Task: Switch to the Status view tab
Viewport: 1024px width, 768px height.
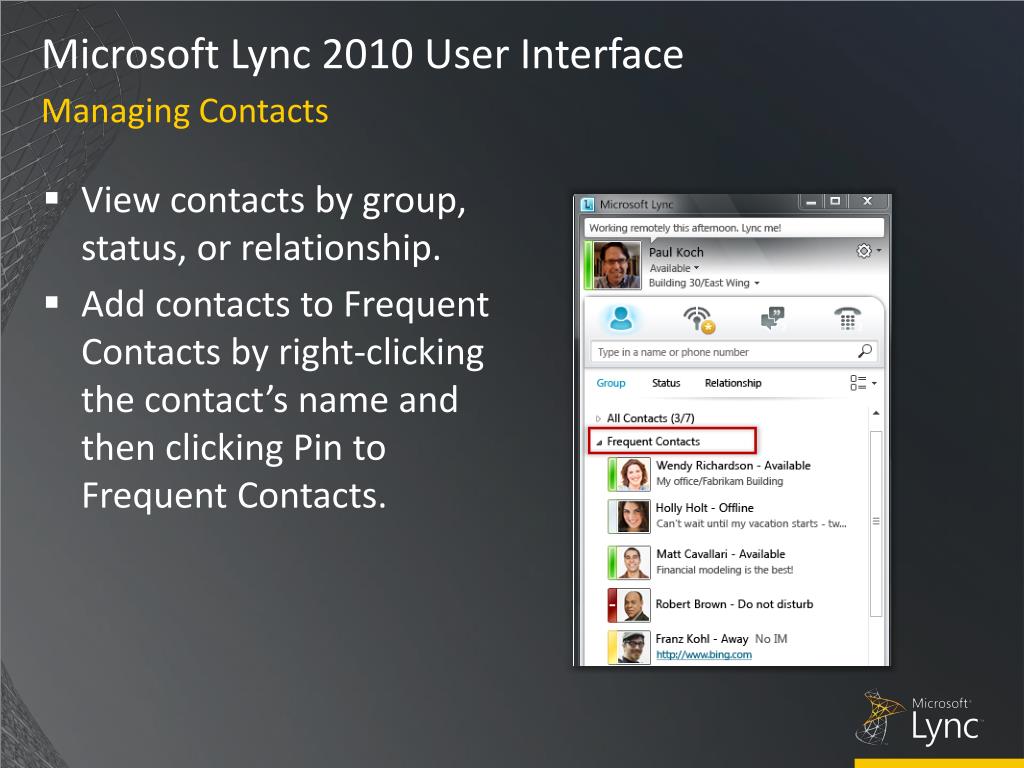Action: [x=666, y=383]
